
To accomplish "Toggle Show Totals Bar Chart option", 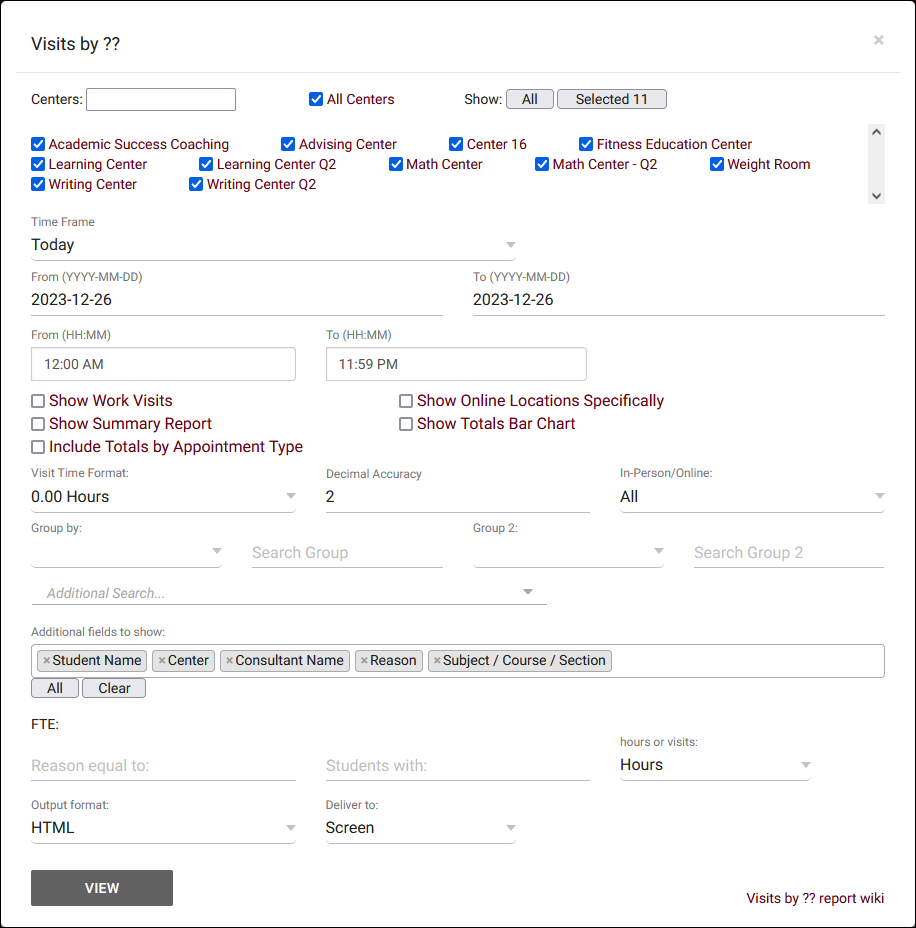I will pyautogui.click(x=406, y=424).
